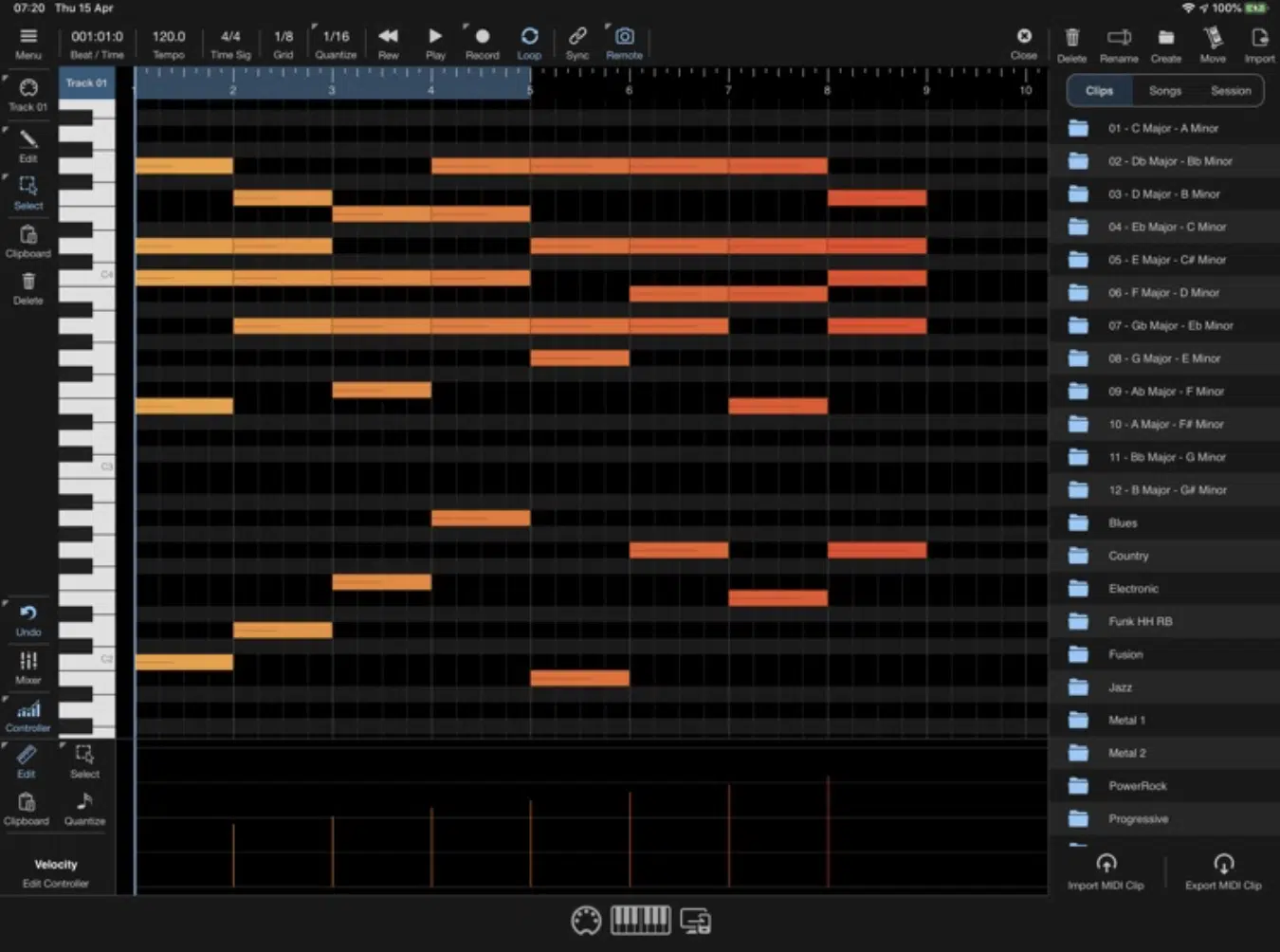1280x952 pixels.
Task: Select the Edit pencil tool in left sidebar
Action: click(28, 145)
